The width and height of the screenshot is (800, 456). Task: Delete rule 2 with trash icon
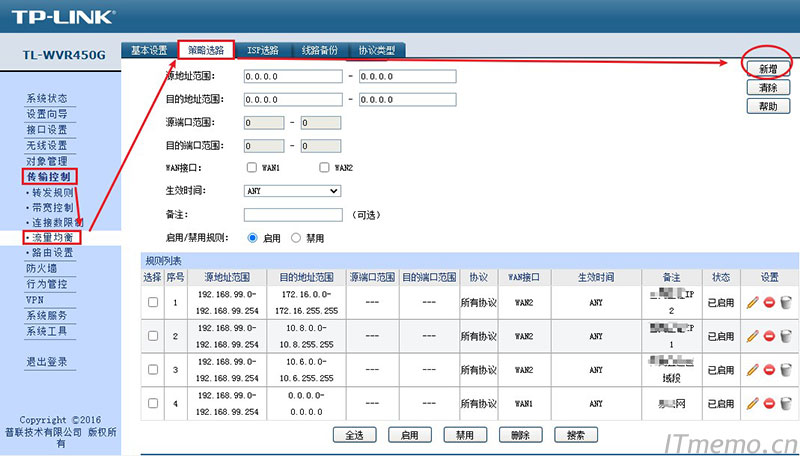(786, 336)
